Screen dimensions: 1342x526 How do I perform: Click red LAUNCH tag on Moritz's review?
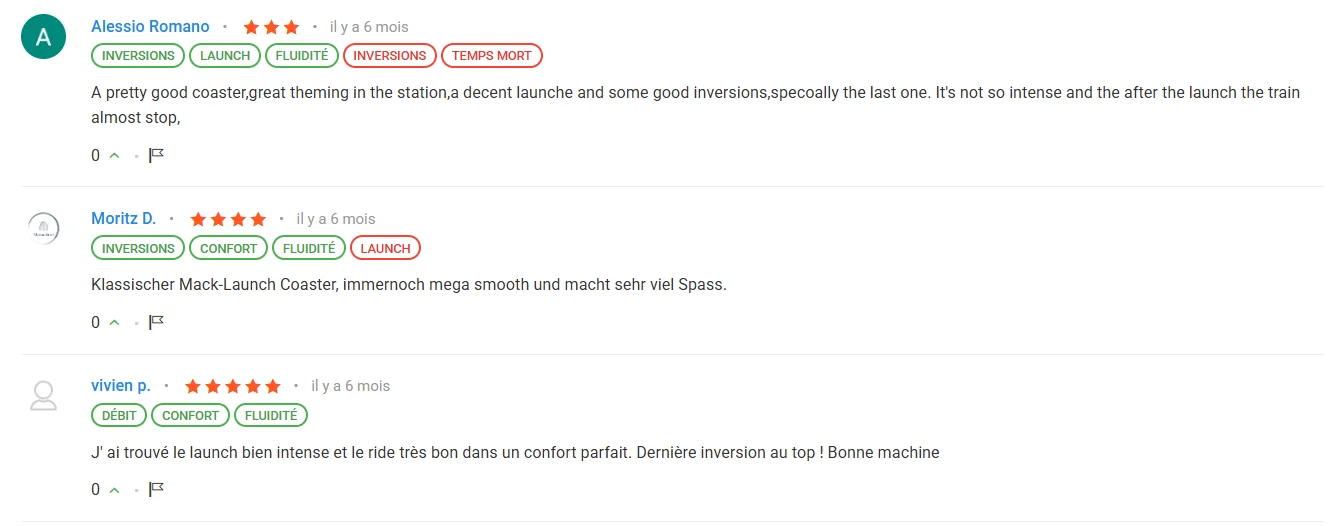(385, 248)
